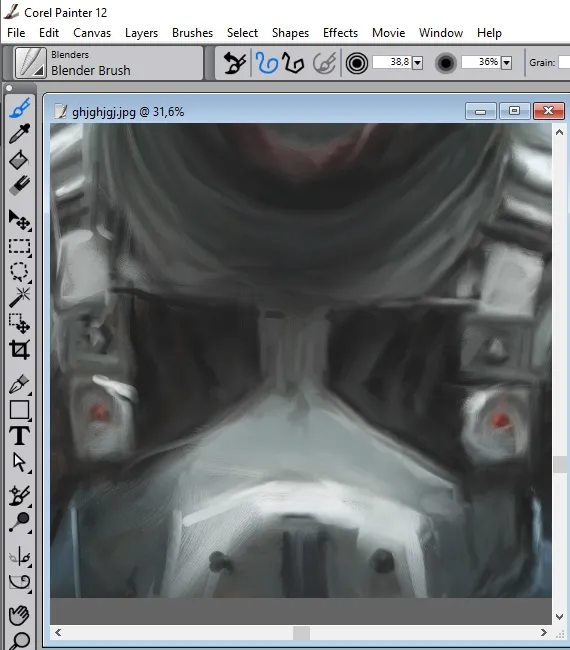The image size is (570, 650).
Task: Select the Dropper tool
Action: pyautogui.click(x=19, y=133)
